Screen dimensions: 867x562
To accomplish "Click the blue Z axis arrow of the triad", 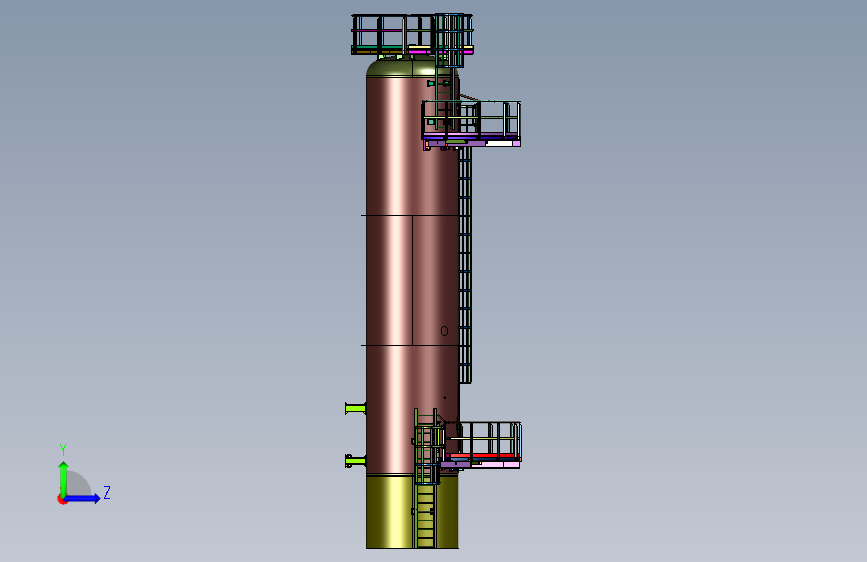I will point(83,498).
